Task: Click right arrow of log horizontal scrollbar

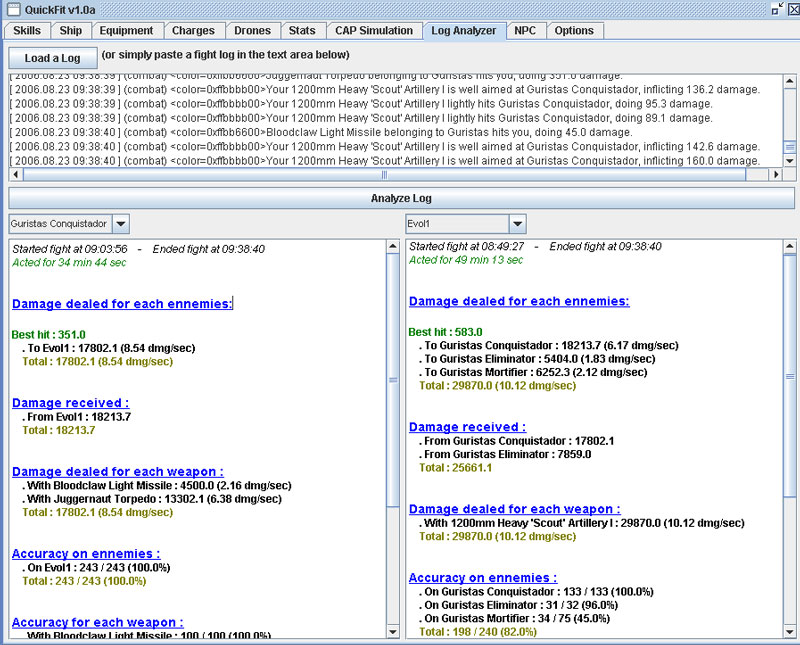Action: (774, 174)
